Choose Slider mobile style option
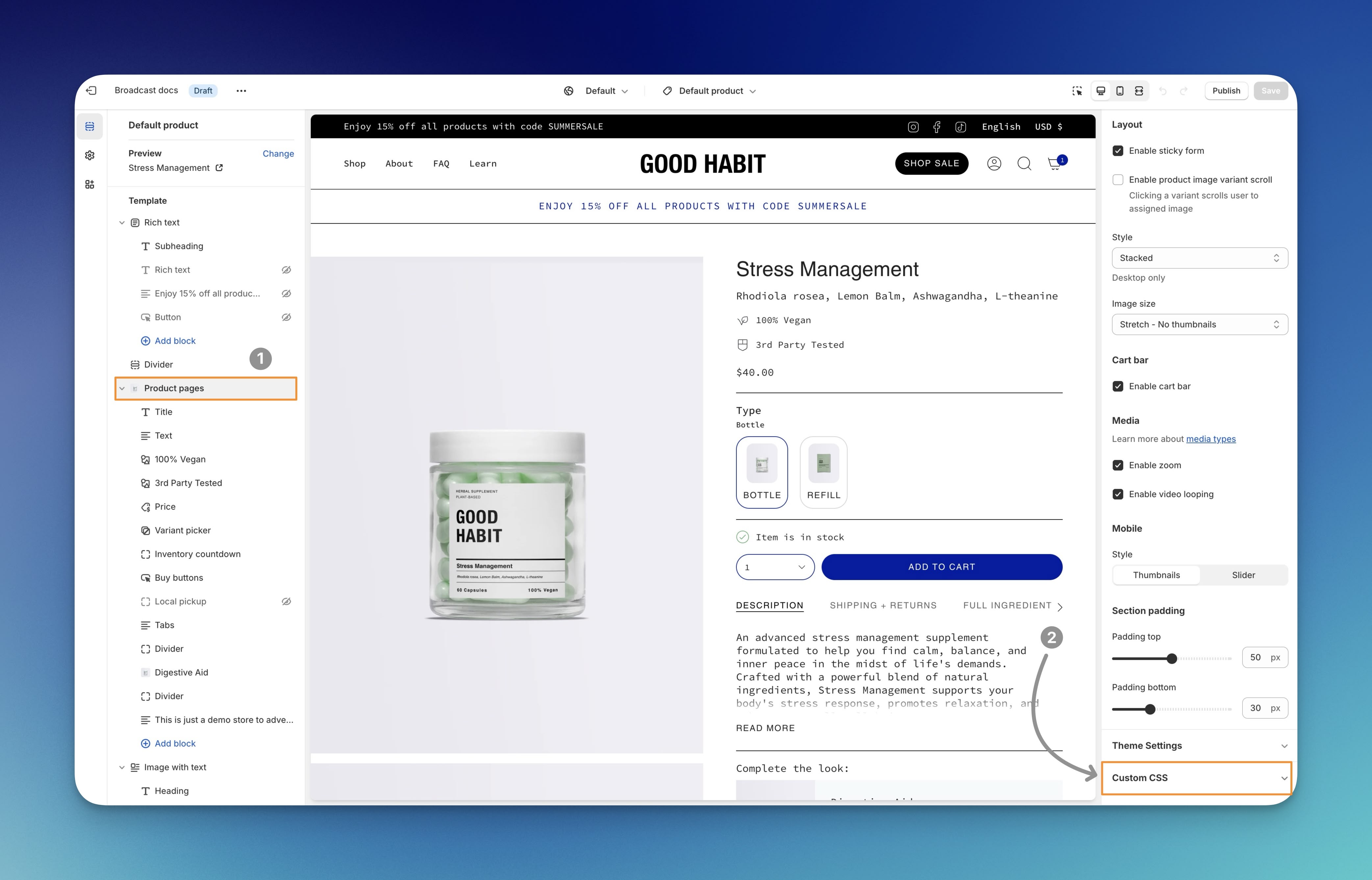 coord(1243,575)
